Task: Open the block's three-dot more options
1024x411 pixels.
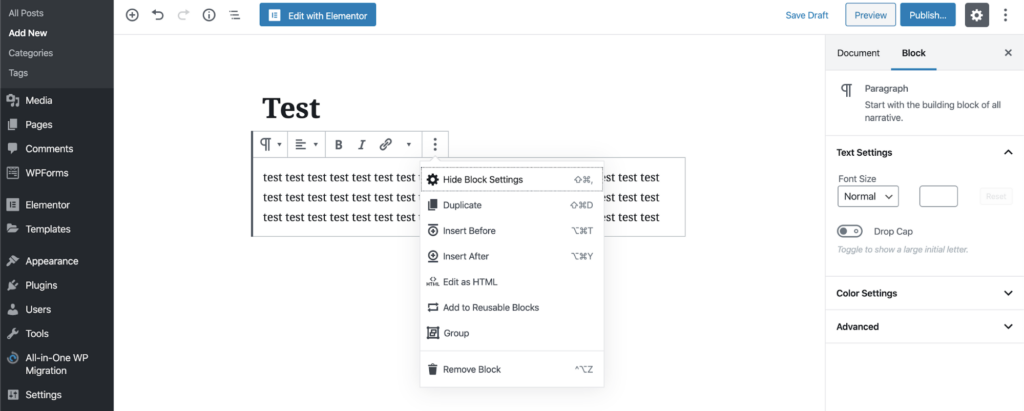Action: pos(436,144)
